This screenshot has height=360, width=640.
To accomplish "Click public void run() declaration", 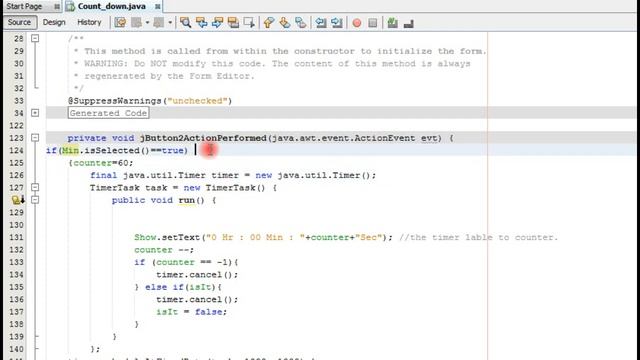I will click(164, 200).
